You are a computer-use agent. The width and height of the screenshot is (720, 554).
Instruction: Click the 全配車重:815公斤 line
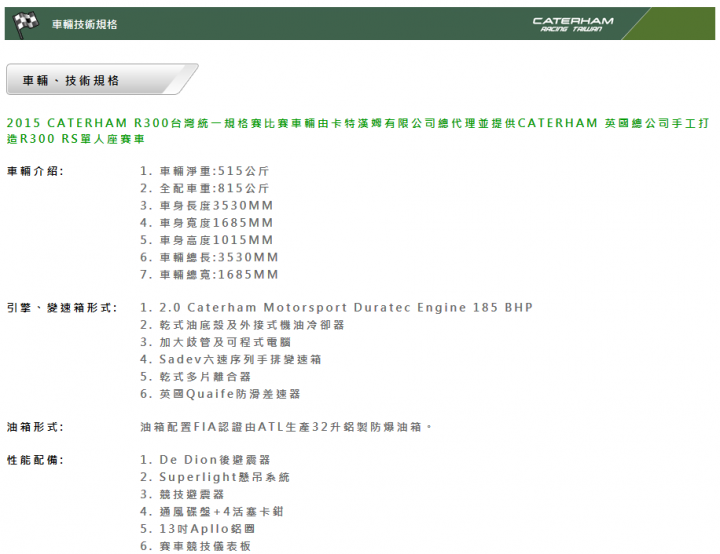[x=205, y=188]
